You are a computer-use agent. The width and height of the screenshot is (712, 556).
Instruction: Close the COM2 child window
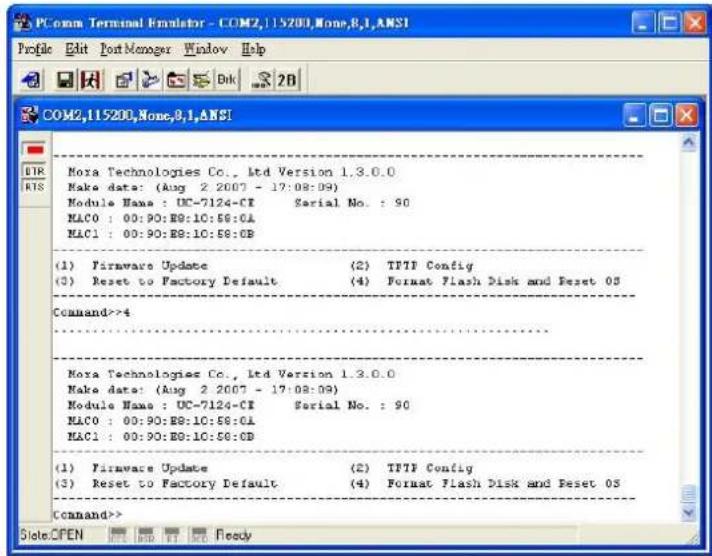pos(686,115)
